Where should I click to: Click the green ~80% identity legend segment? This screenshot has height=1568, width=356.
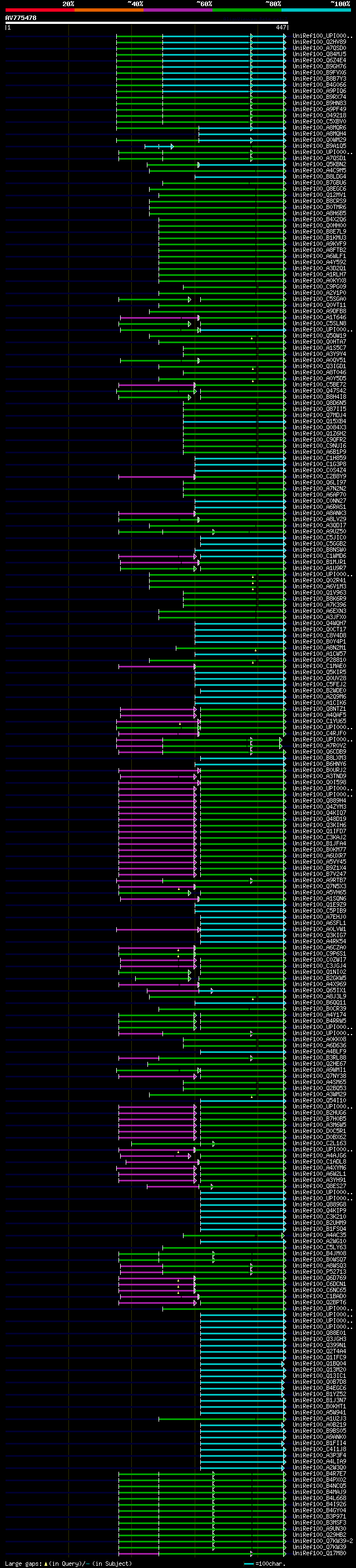[247, 11]
